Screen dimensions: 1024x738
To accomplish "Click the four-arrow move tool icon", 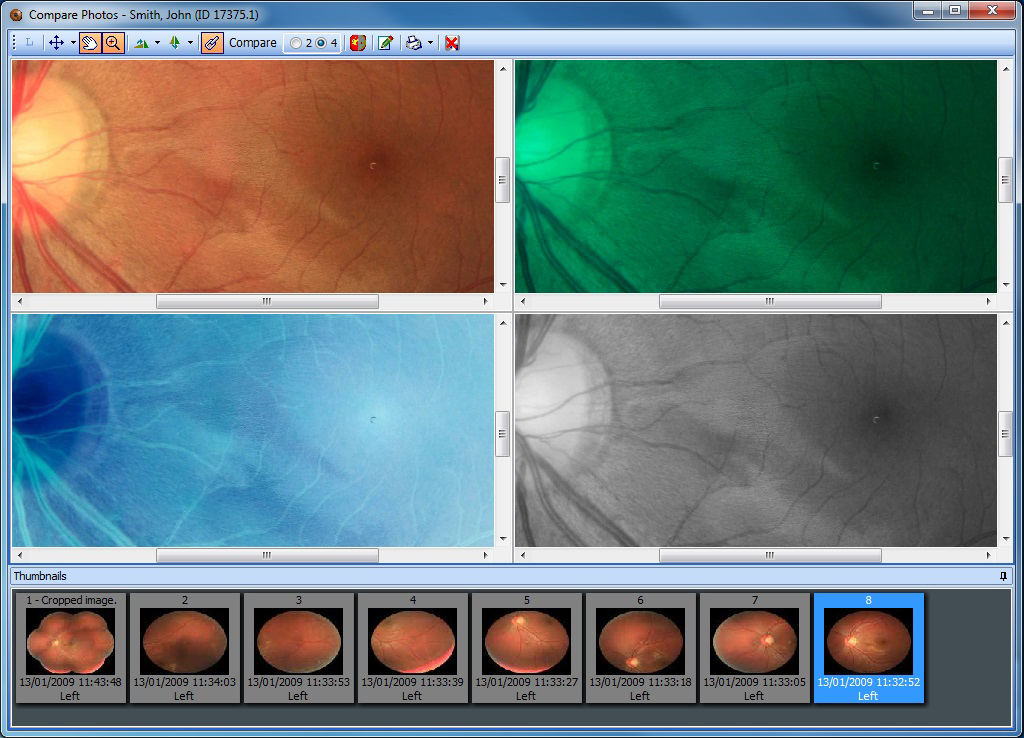I will (56, 43).
